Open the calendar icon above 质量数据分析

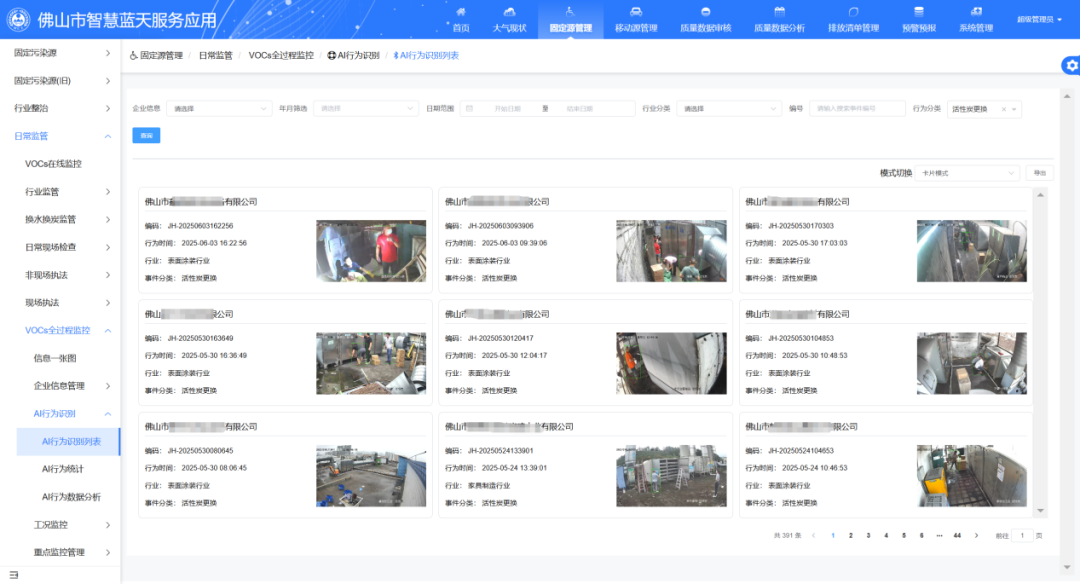pos(780,13)
